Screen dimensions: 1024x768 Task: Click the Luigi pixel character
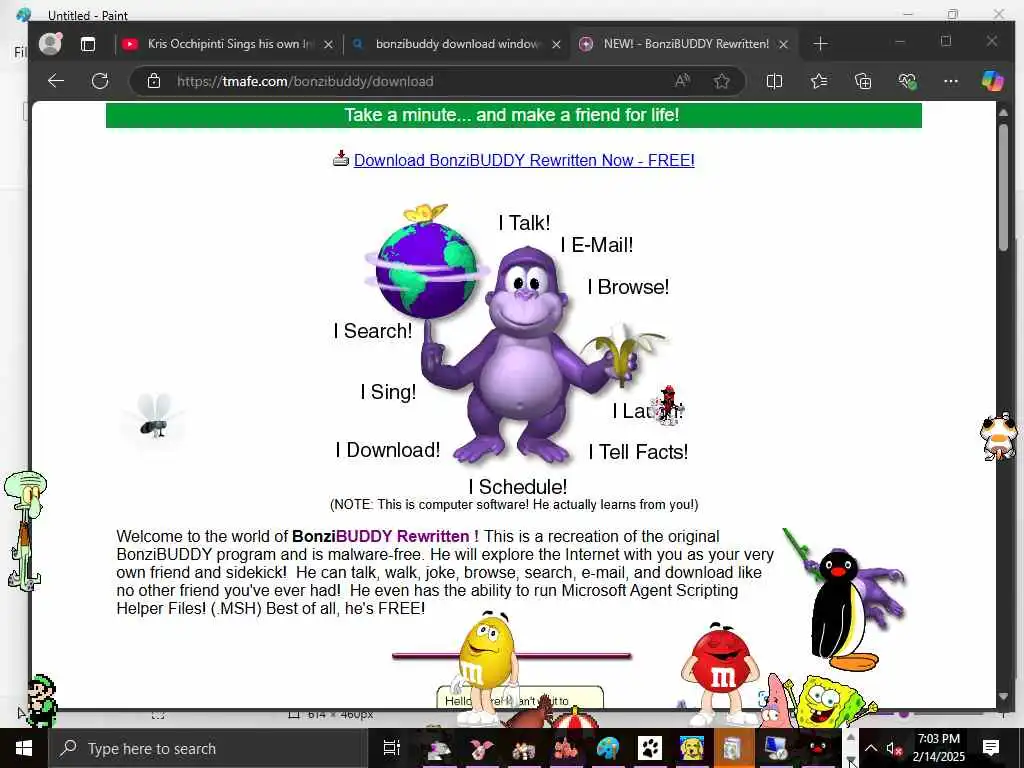tap(42, 701)
